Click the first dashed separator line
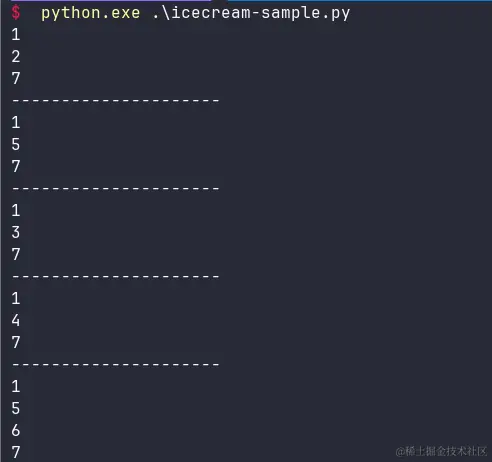The width and height of the screenshot is (492, 462). click(116, 100)
